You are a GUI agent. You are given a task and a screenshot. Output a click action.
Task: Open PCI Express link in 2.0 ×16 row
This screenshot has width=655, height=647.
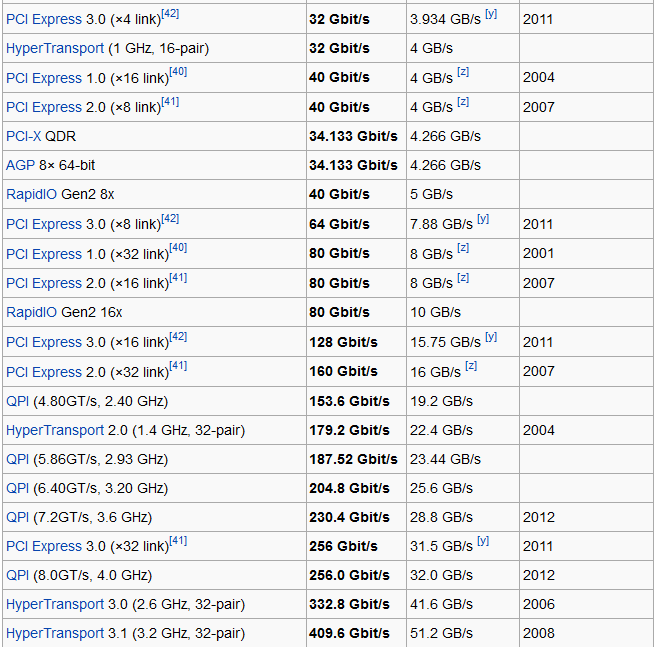point(44,283)
